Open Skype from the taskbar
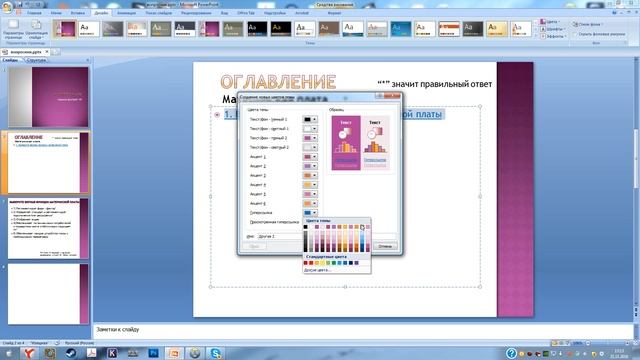Screen dimensions: 640x360 coord(216,353)
